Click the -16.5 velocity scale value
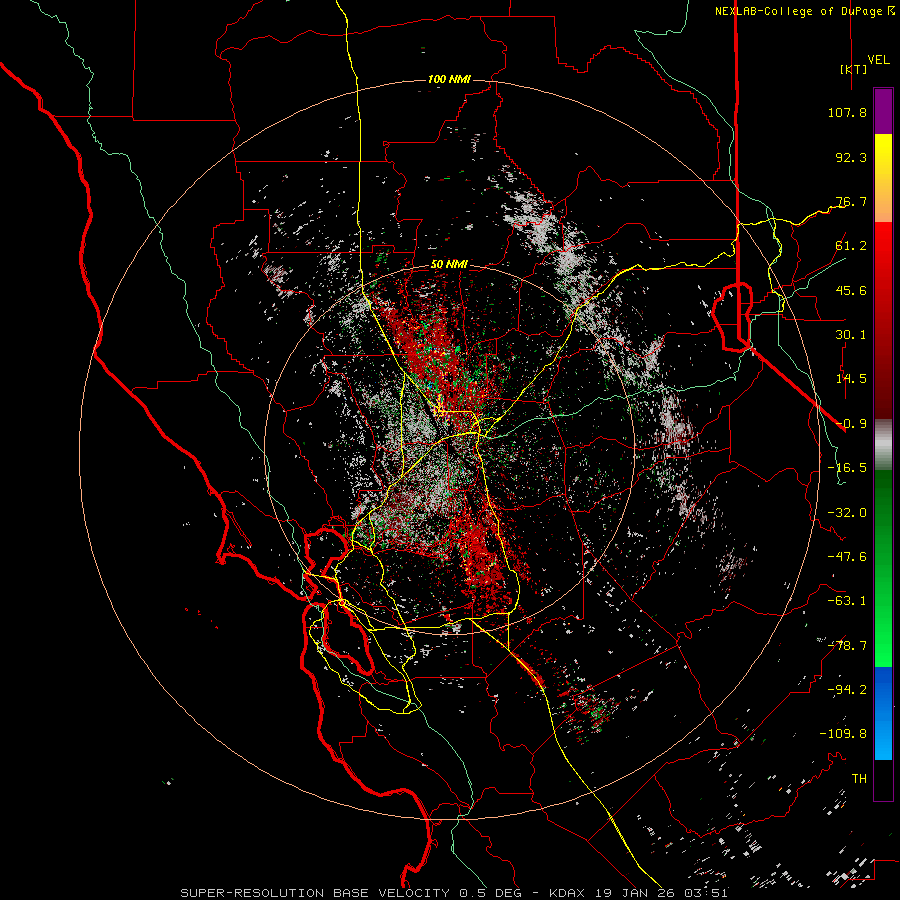This screenshot has height=900, width=900. pos(847,468)
